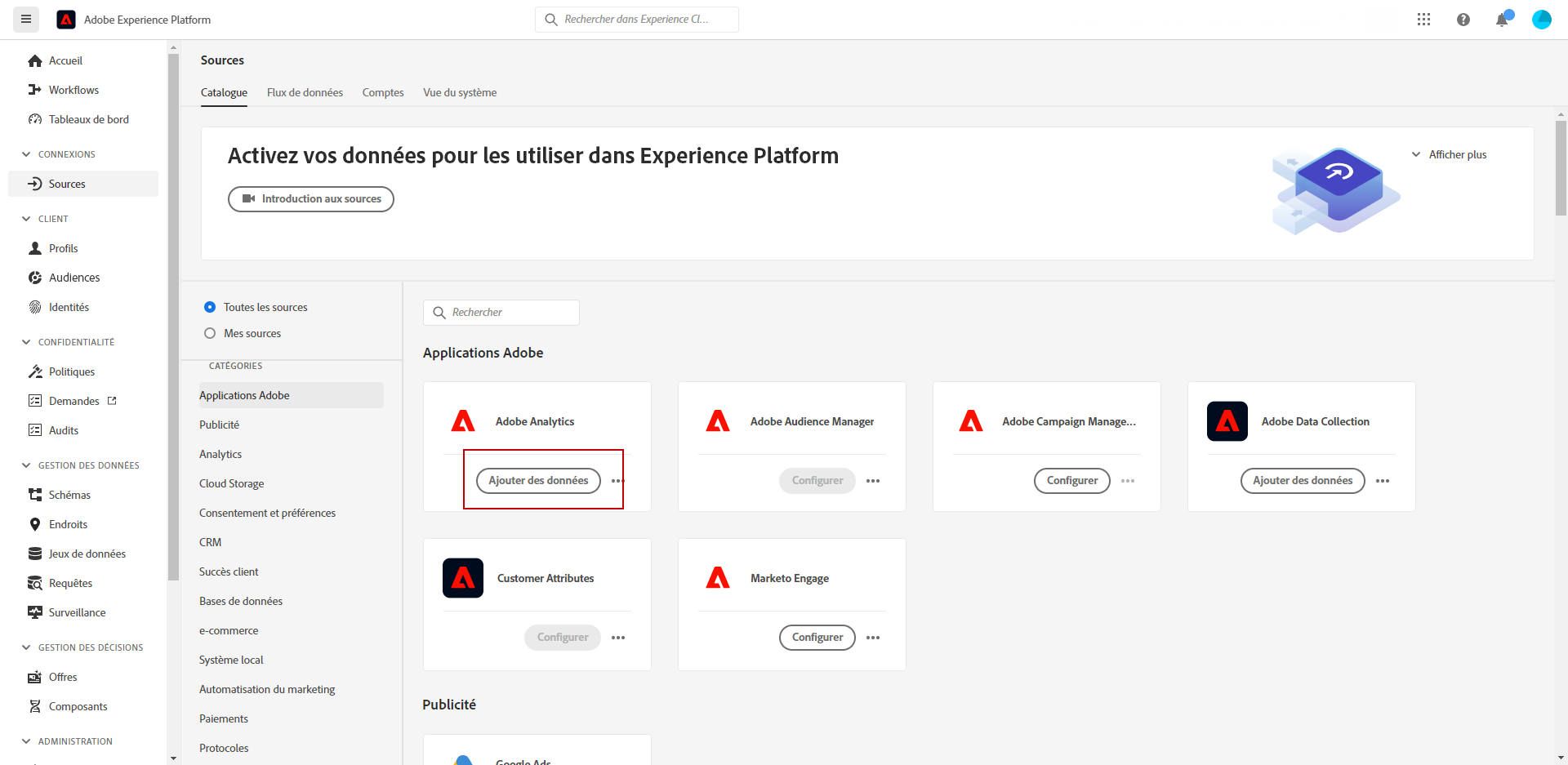1568x765 pixels.
Task: Open more options for Adobe Data Collection
Action: click(1383, 481)
